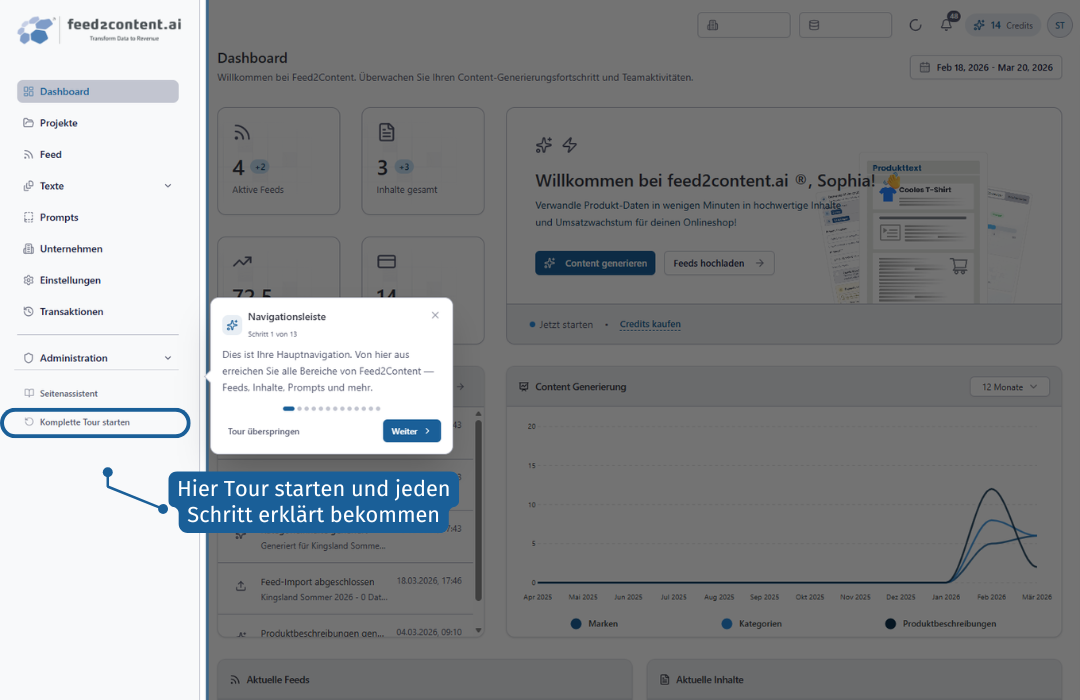
Task: Toggle Kategorien series in chart legend
Action: click(751, 624)
